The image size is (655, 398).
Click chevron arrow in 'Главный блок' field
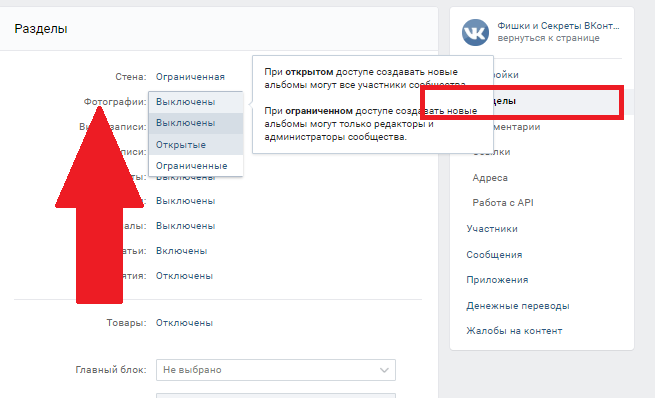384,370
